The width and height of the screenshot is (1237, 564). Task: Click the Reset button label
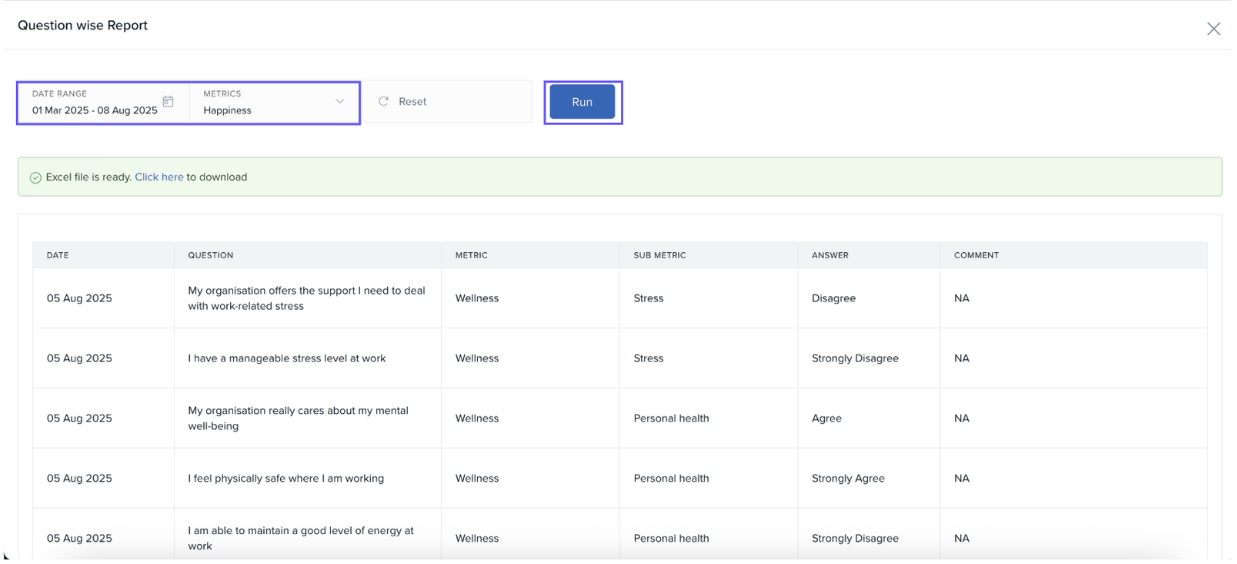pos(412,102)
